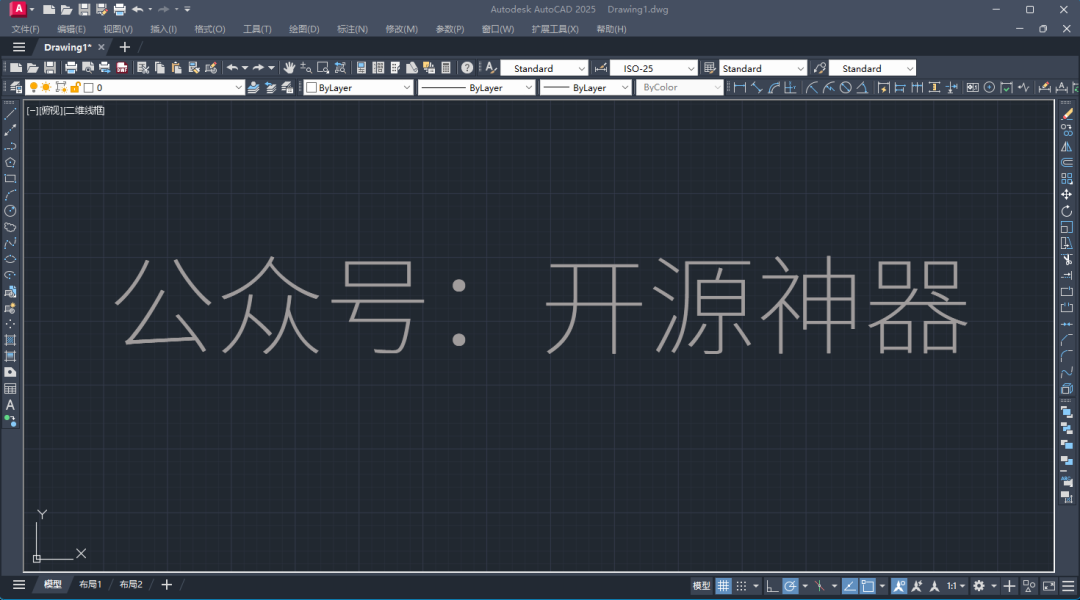Click the viewport label [-][俯视][二维线框]
1080x600 pixels.
[x=65, y=110]
